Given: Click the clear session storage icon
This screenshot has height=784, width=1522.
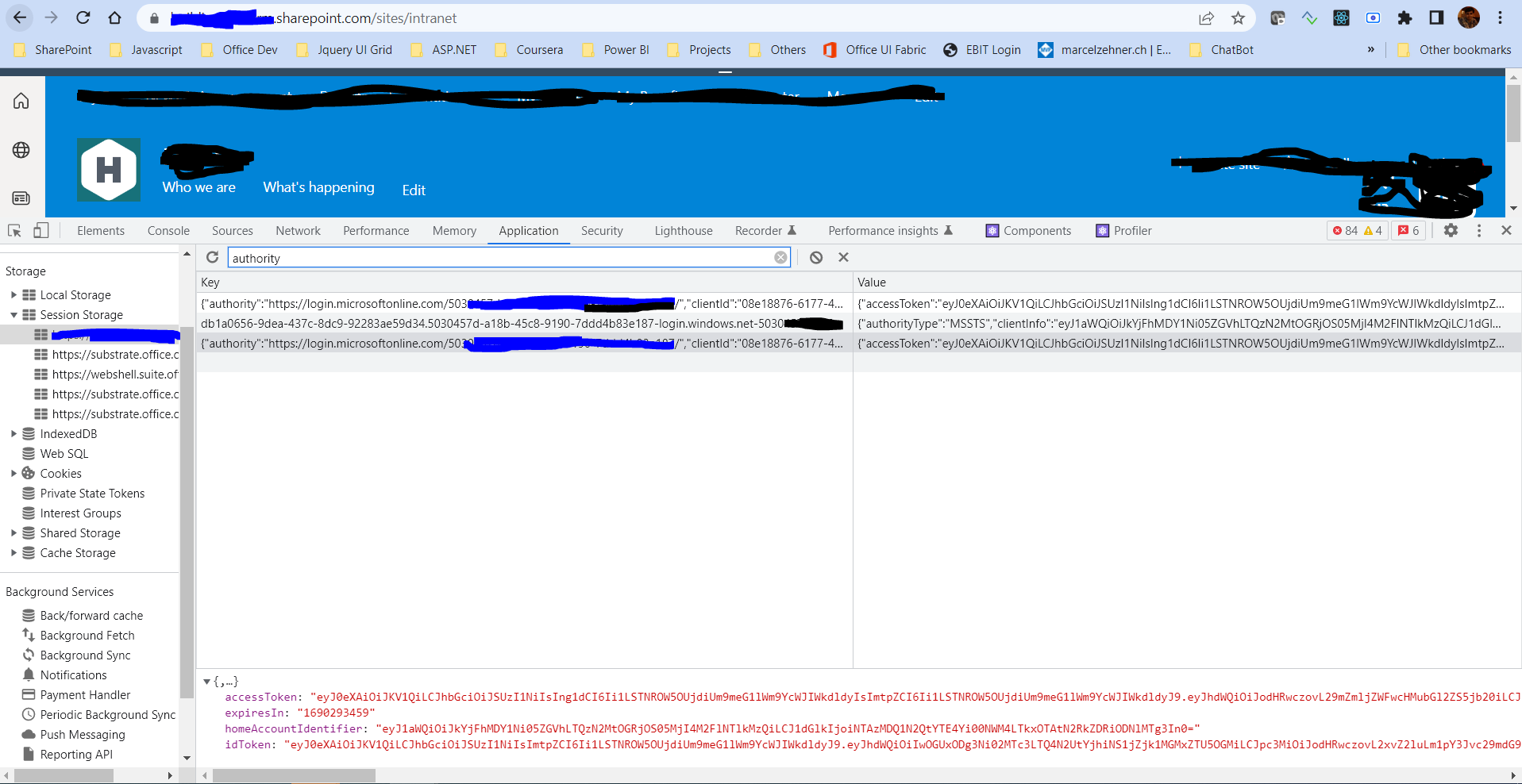Looking at the screenshot, I should [815, 257].
